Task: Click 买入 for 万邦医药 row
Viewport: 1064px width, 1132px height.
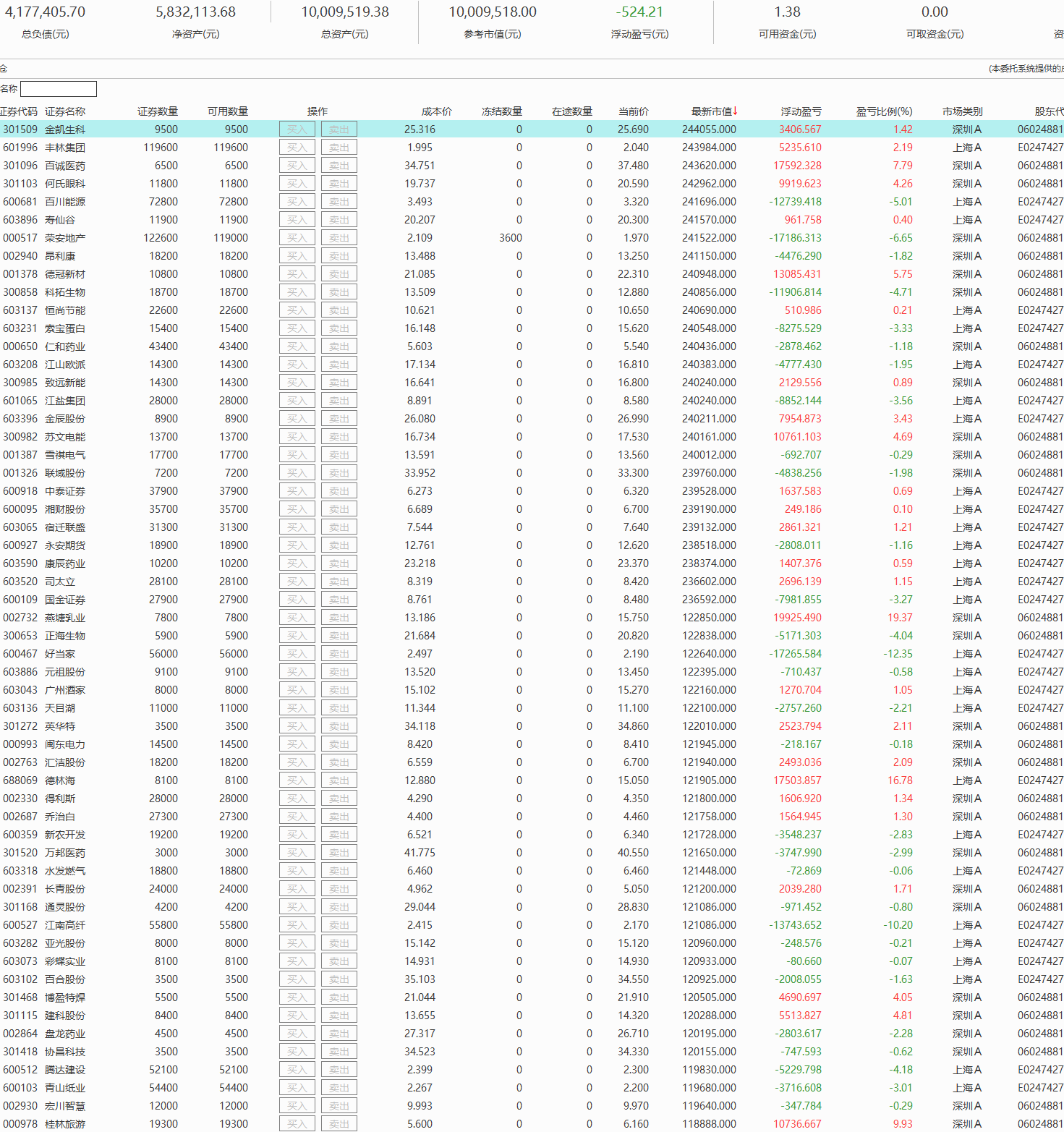Action: click(x=297, y=853)
